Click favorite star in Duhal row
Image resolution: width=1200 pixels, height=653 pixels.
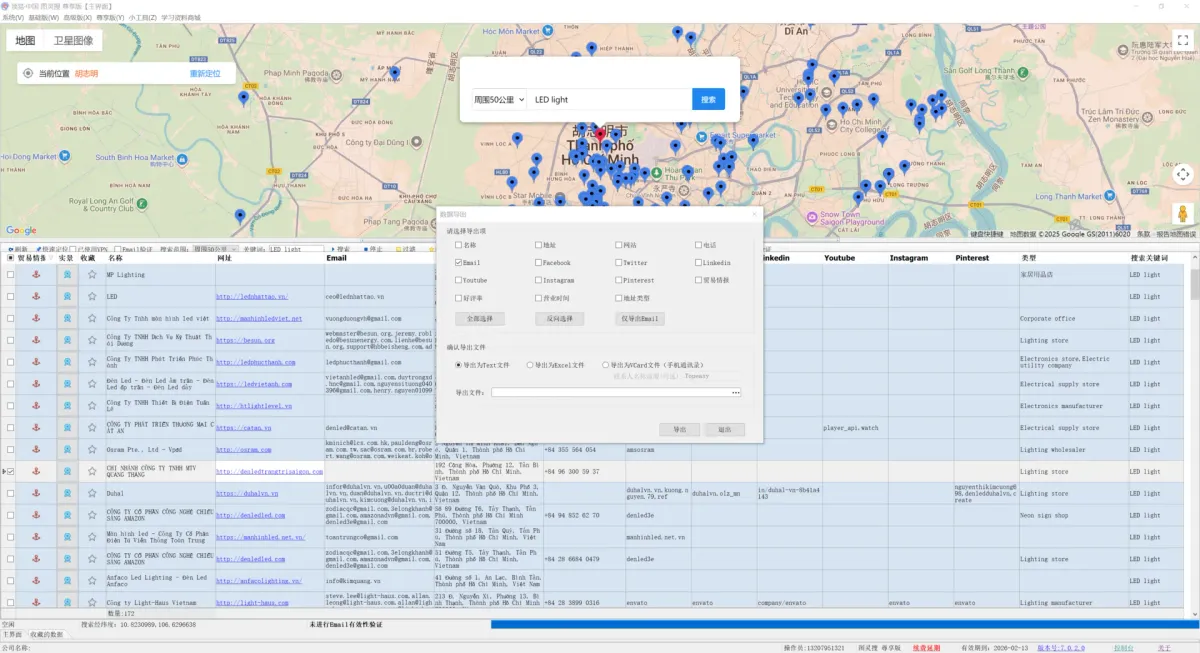[x=92, y=494]
